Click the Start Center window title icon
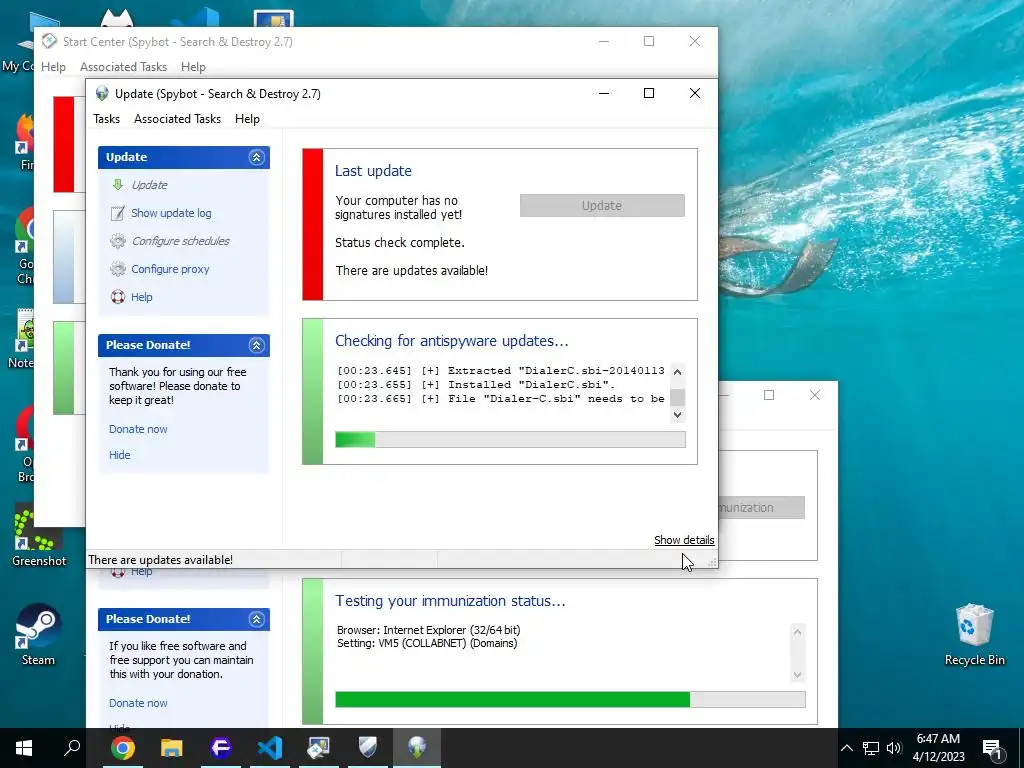Viewport: 1024px width, 768px height. coord(49,41)
